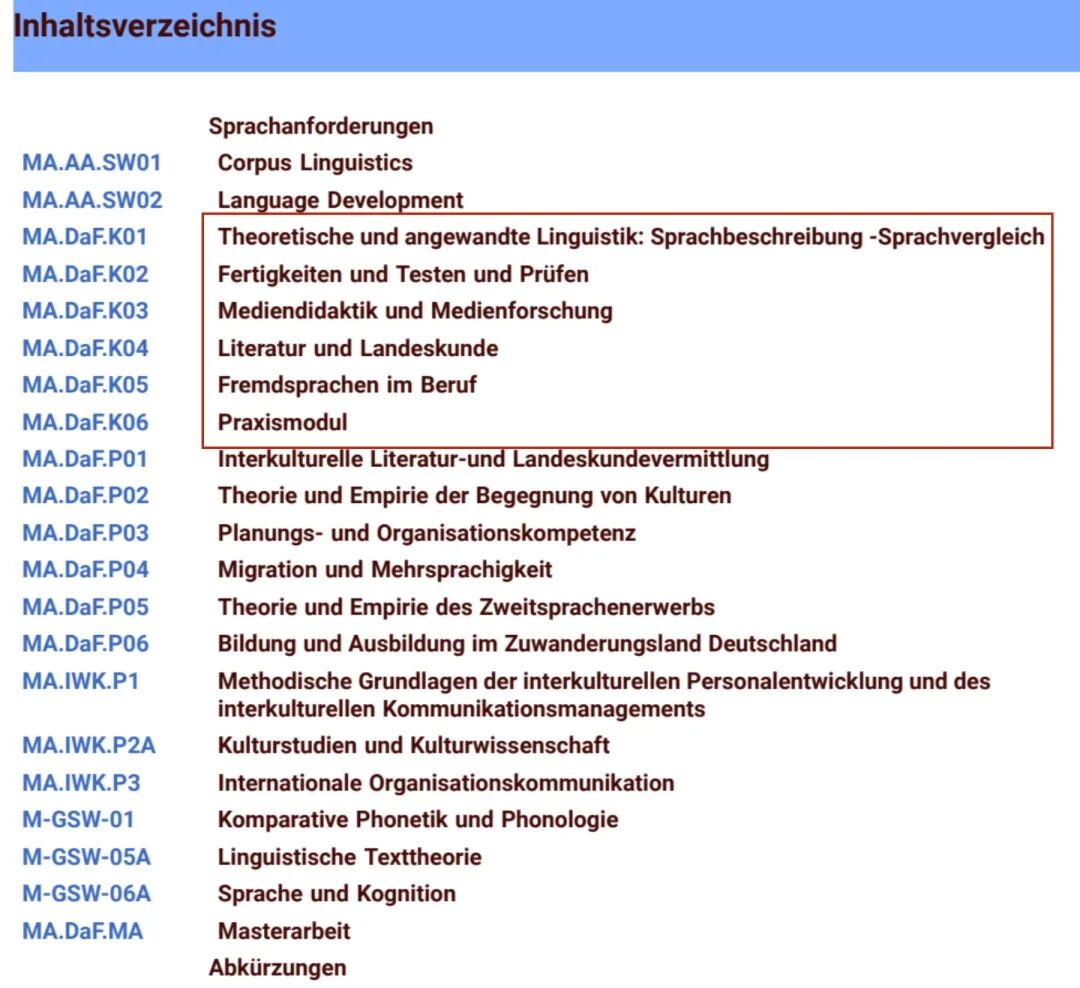Open Theorie und Empirie der Begegnung von Kulturen

coord(474,496)
